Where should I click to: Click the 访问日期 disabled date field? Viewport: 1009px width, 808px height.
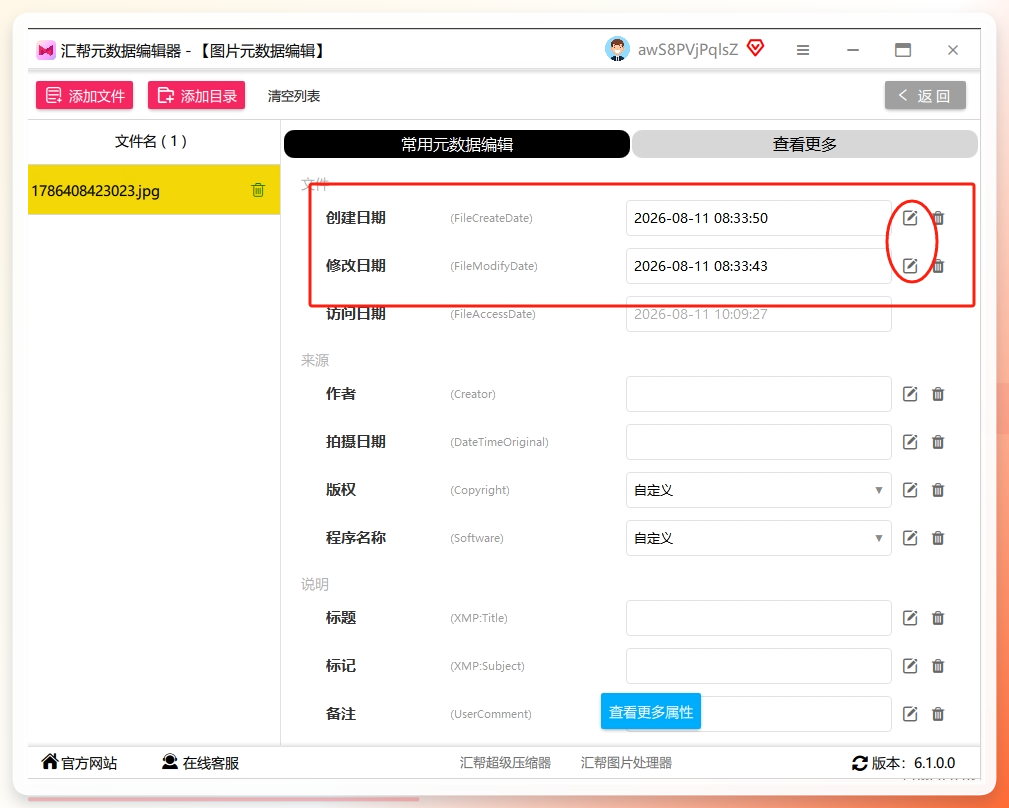click(x=759, y=314)
